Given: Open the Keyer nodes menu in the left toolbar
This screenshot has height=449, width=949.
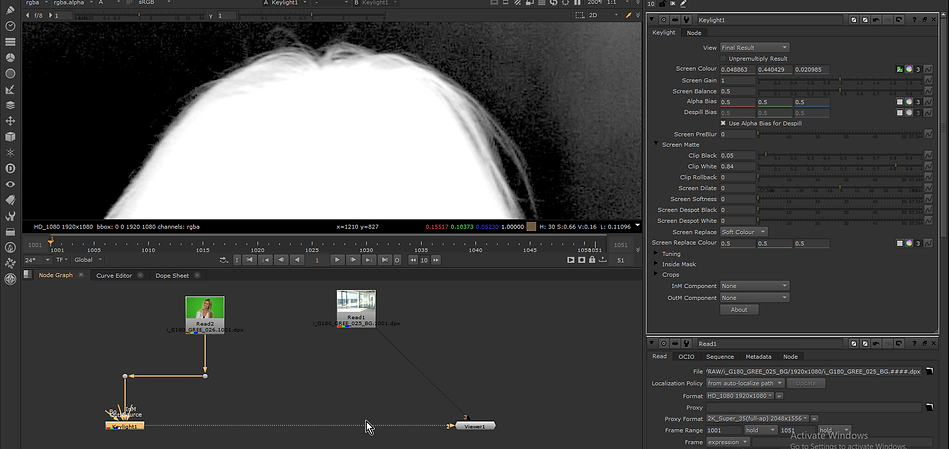Looking at the screenshot, I should 10,90.
